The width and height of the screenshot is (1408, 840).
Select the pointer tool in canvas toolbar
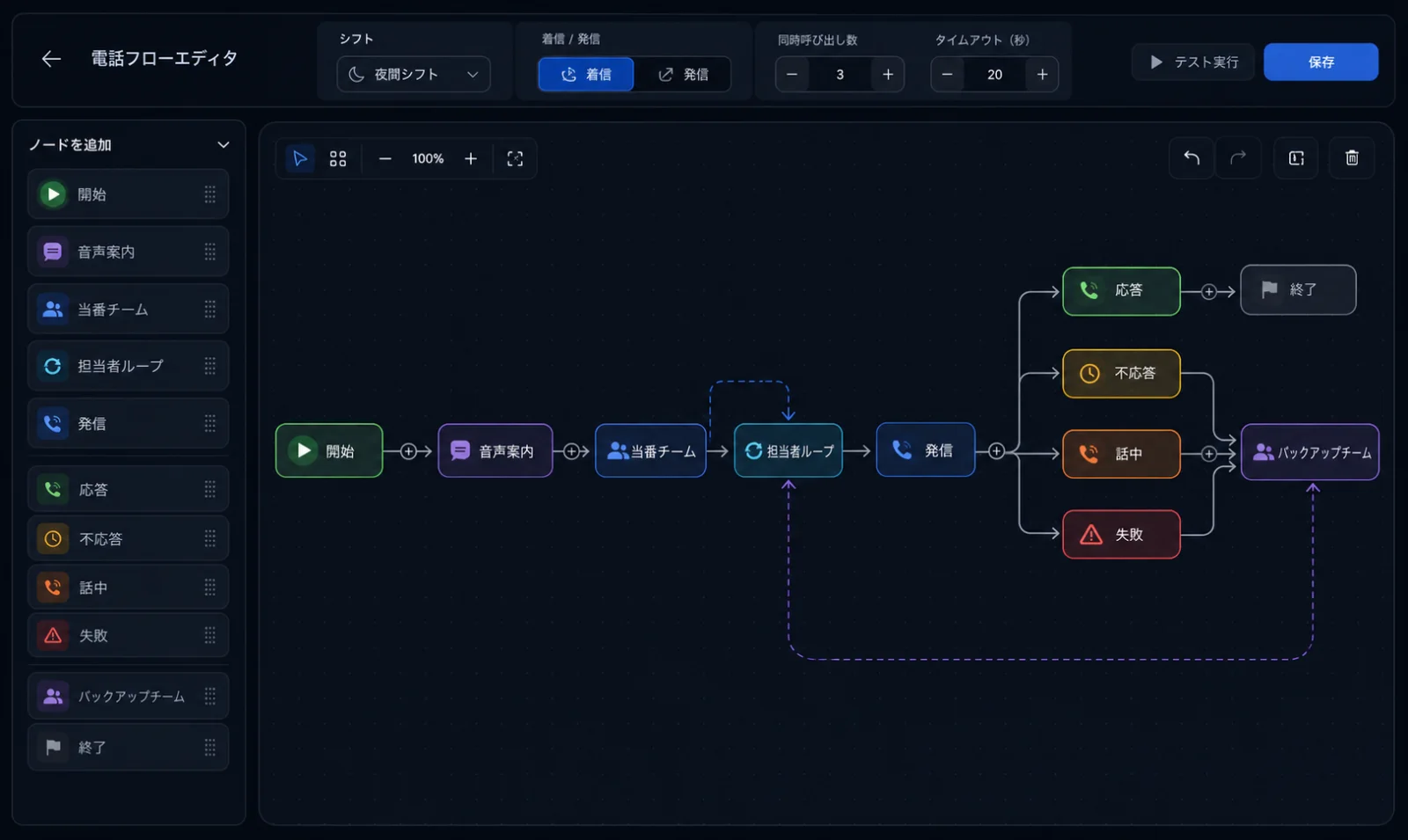299,158
